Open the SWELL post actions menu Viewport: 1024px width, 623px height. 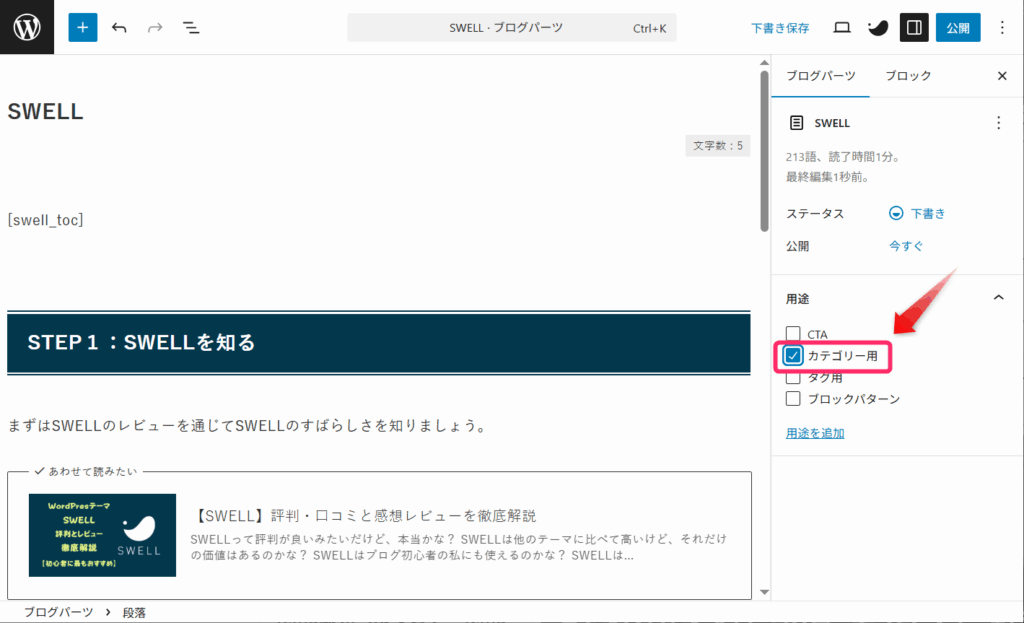pyautogui.click(x=998, y=123)
